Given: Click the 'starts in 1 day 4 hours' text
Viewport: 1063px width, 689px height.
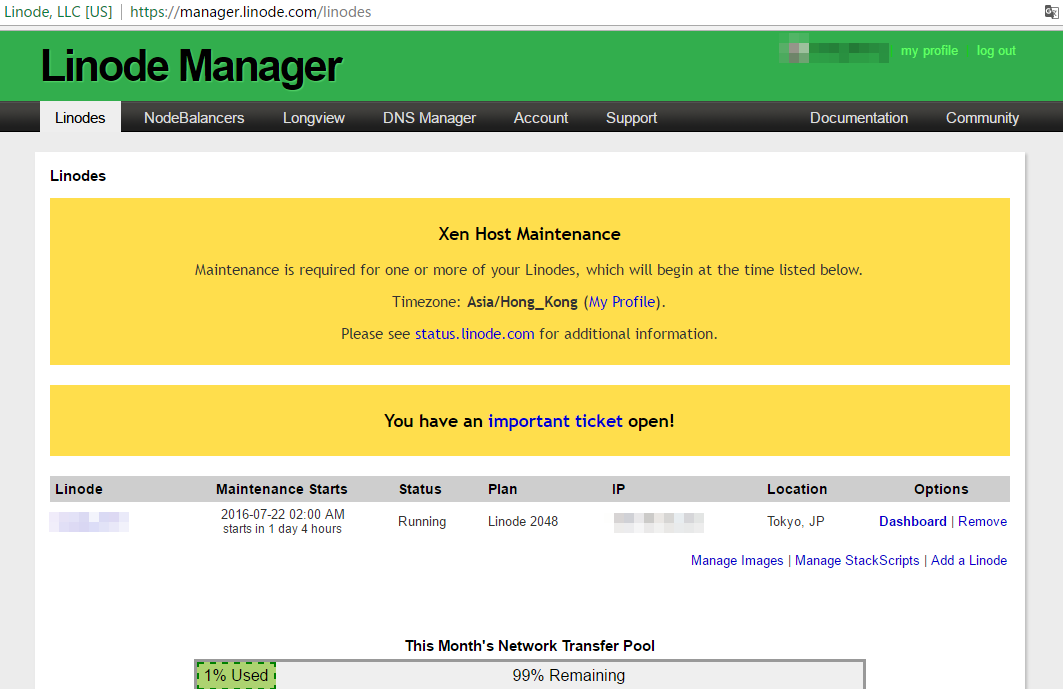Looking at the screenshot, I should tap(282, 529).
